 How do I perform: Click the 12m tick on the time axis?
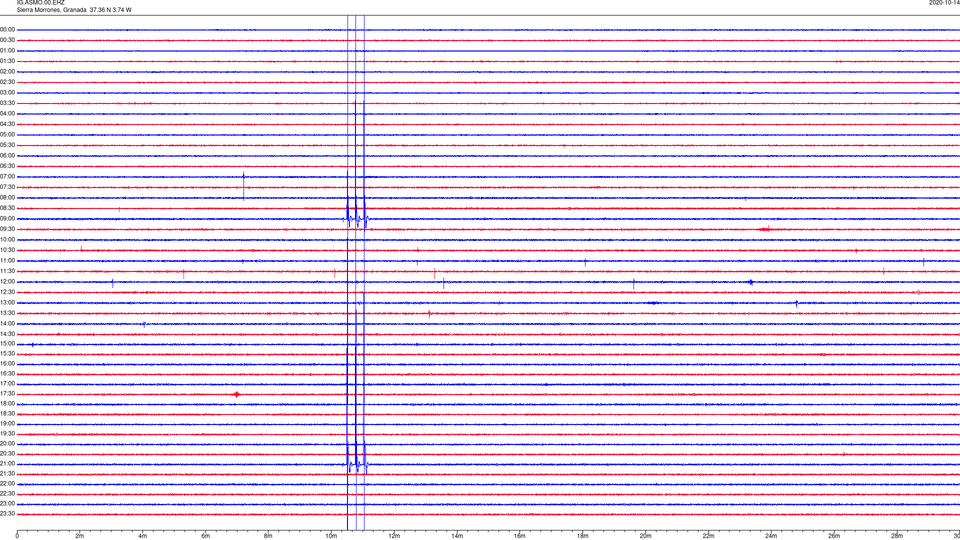coord(394,536)
